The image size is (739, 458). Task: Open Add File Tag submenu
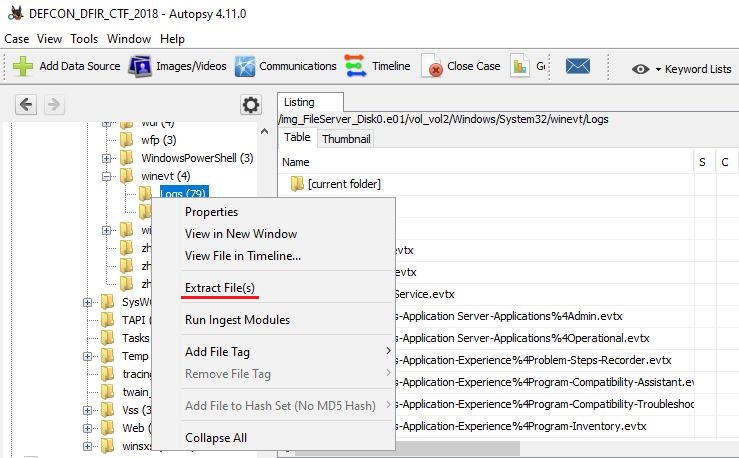coord(217,352)
